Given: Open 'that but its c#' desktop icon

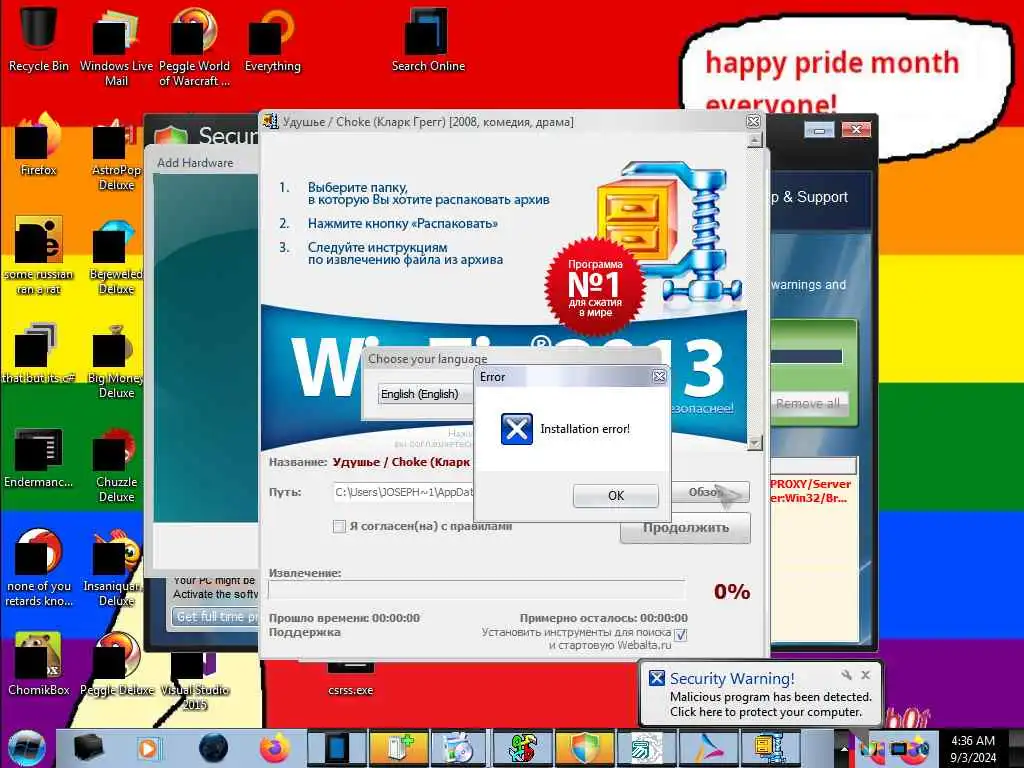Looking at the screenshot, I should pos(38,353).
